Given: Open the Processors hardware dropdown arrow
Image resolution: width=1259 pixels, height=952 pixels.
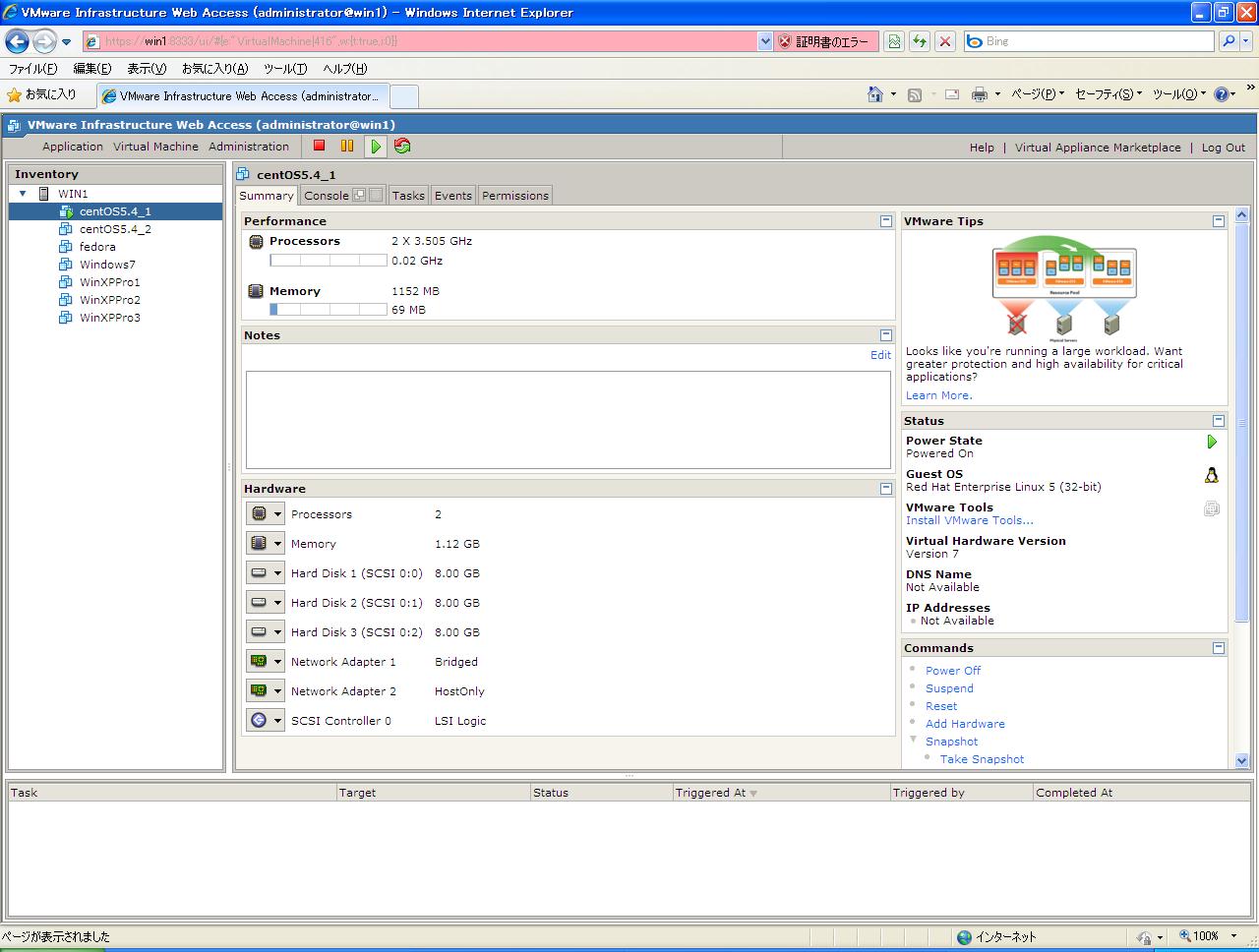Looking at the screenshot, I should click(278, 514).
